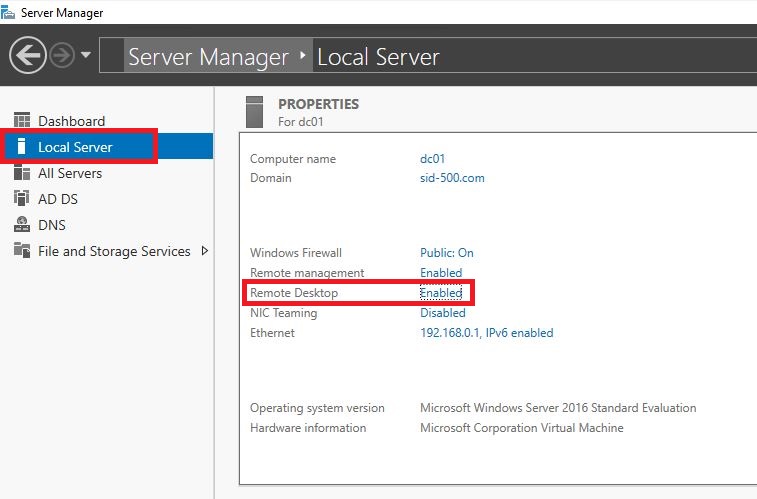This screenshot has height=499, width=757.
Task: Open Ethernet 192.168.0.1 IPv6 enabled link
Action: pyautogui.click(x=486, y=333)
